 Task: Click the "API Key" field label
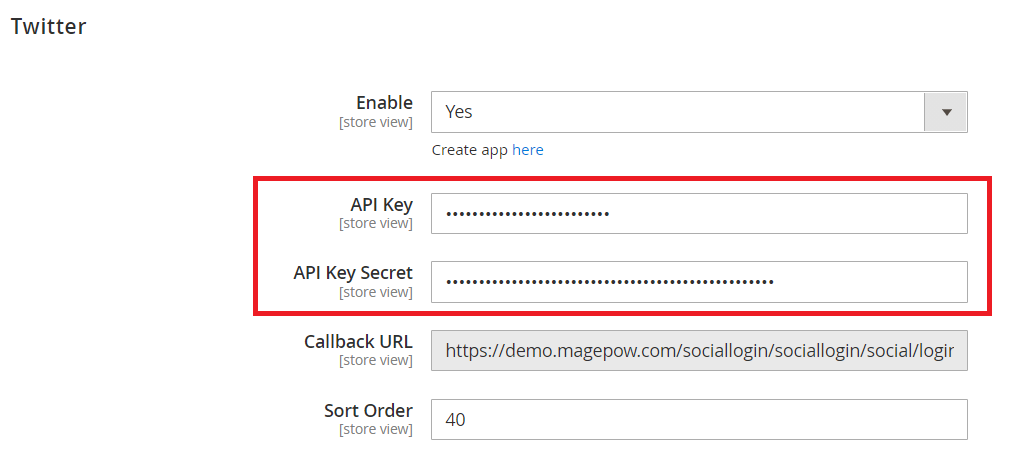(381, 204)
